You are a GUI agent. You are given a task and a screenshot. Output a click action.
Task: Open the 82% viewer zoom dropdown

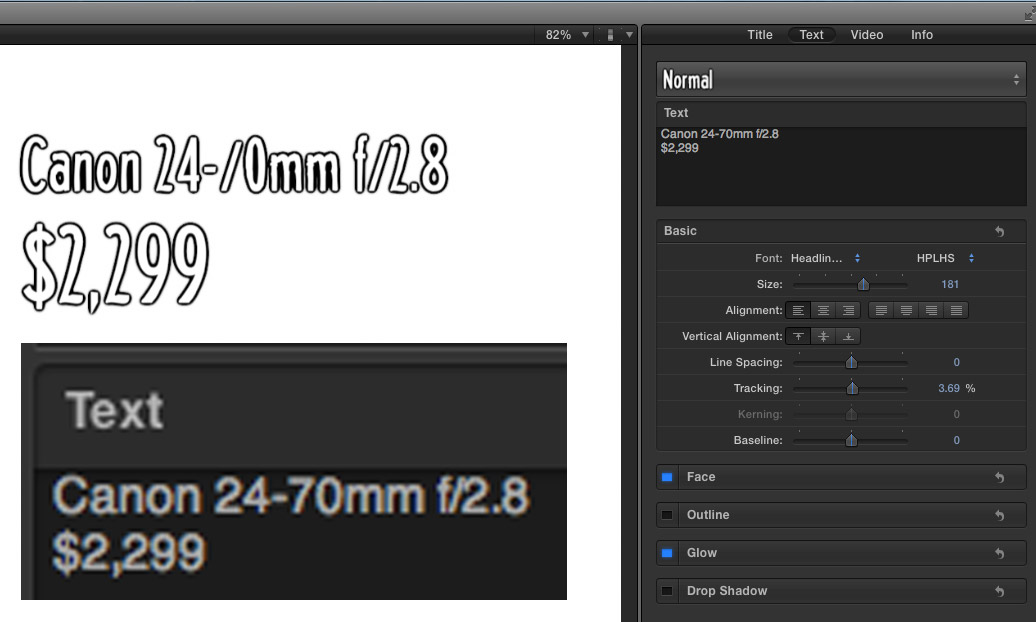click(566, 34)
